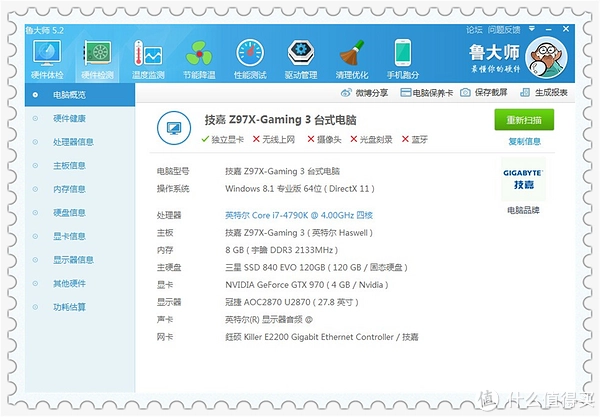Open the 问题反馈 feedback link
Image resolution: width=600 pixels, height=417 pixels.
coord(504,30)
